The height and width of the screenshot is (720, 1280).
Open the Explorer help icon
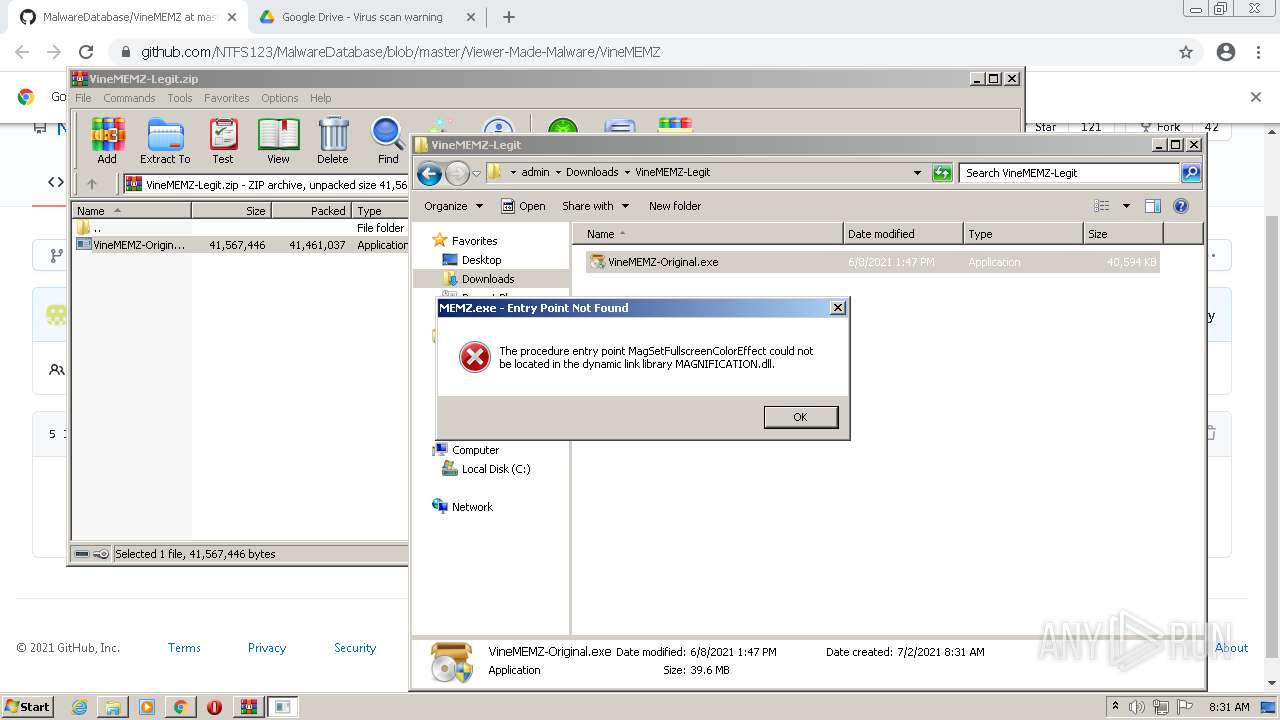pyautogui.click(x=1181, y=206)
